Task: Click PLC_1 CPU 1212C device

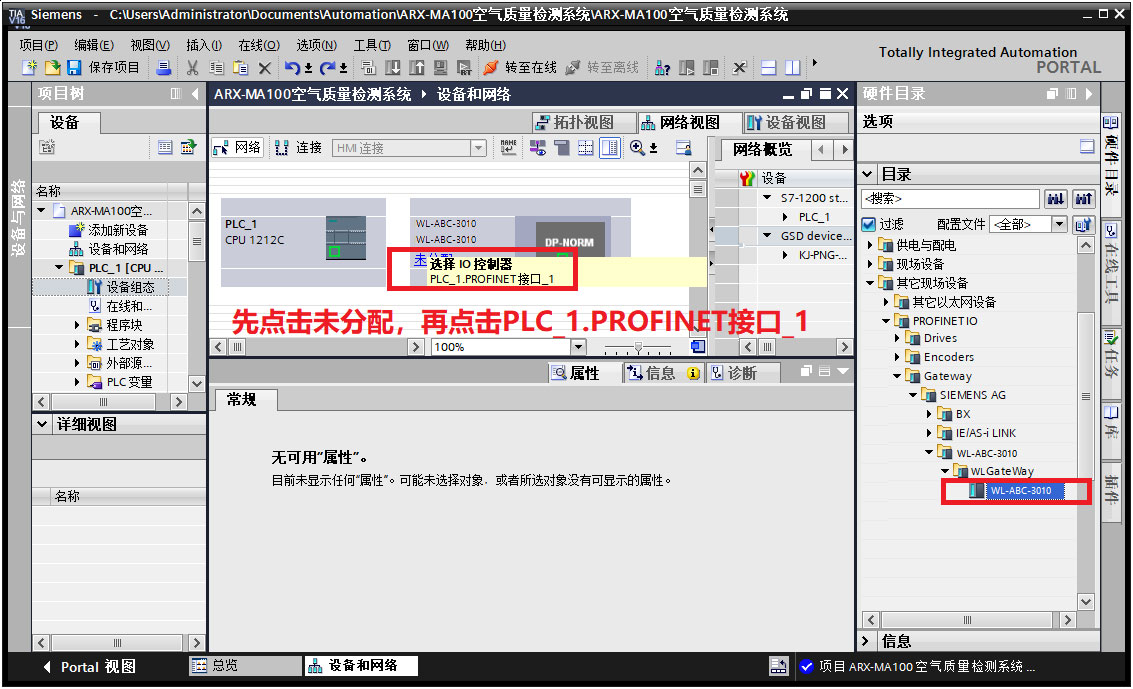Action: pyautogui.click(x=303, y=243)
